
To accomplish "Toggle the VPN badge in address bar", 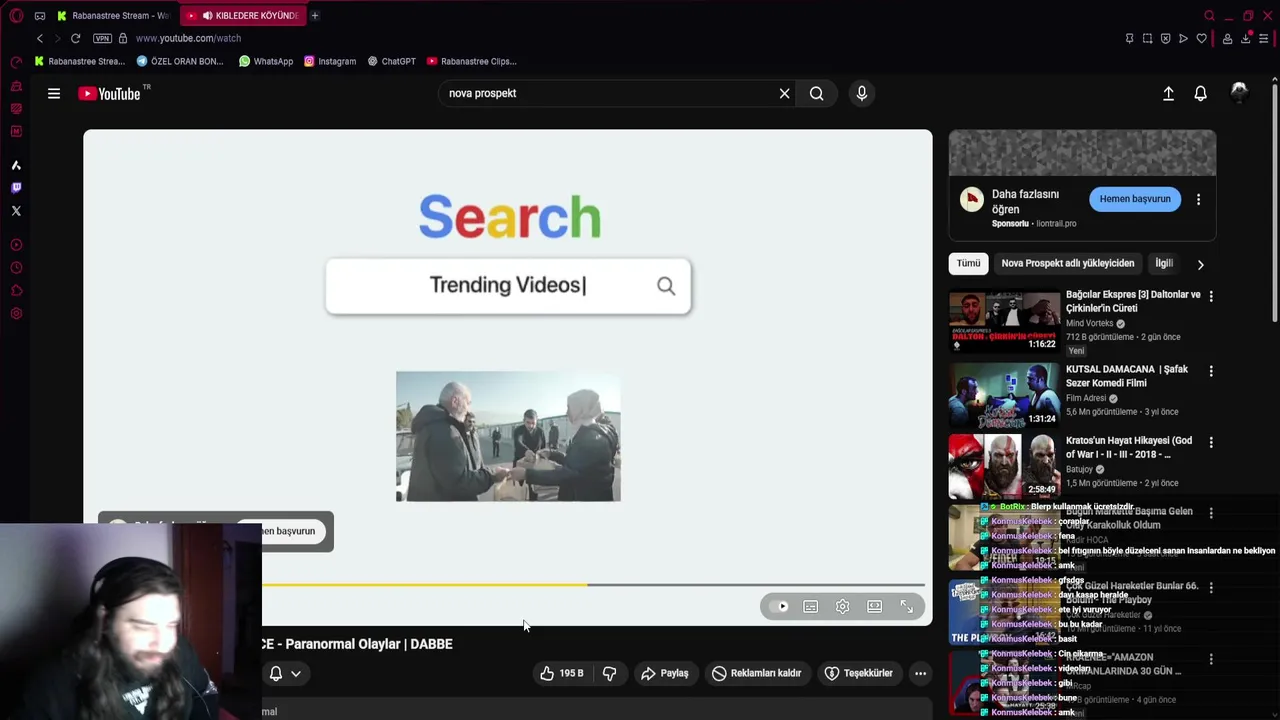I will coord(102,38).
